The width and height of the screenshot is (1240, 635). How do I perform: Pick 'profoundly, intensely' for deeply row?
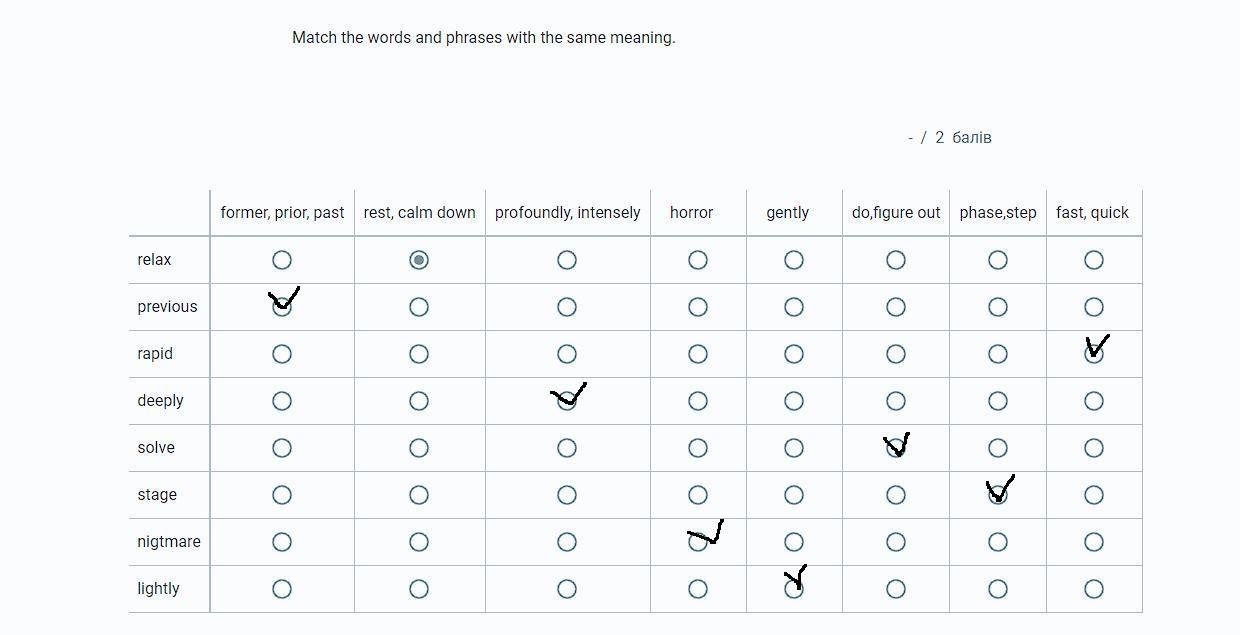point(567,401)
